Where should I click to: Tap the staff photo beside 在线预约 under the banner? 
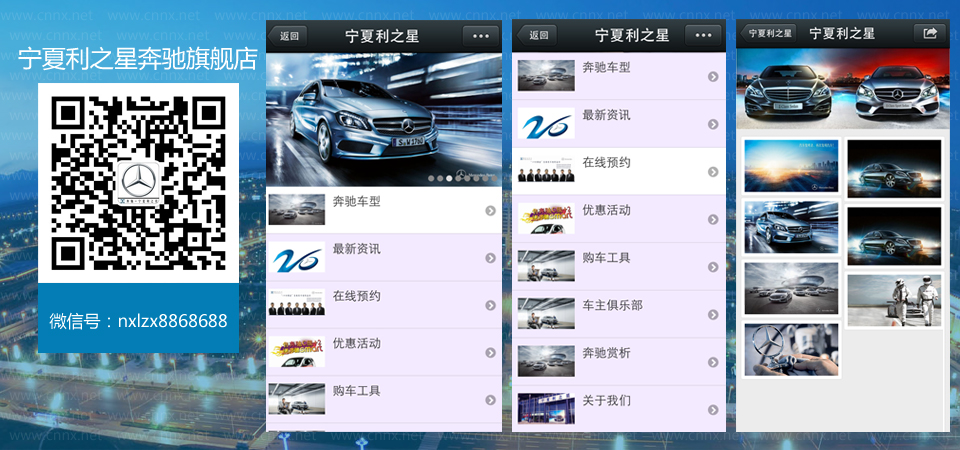coord(296,303)
